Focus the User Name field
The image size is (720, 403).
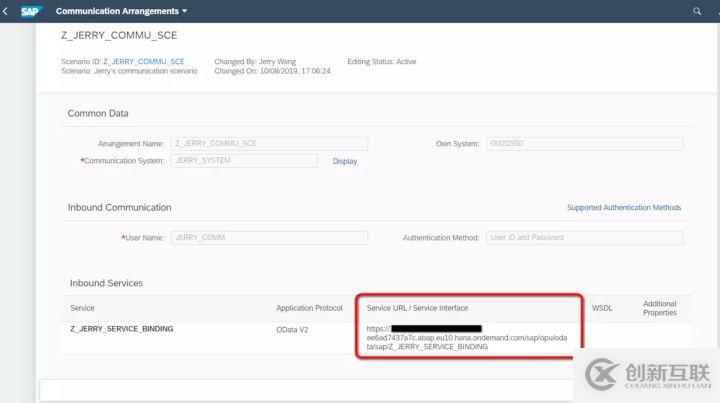269,238
